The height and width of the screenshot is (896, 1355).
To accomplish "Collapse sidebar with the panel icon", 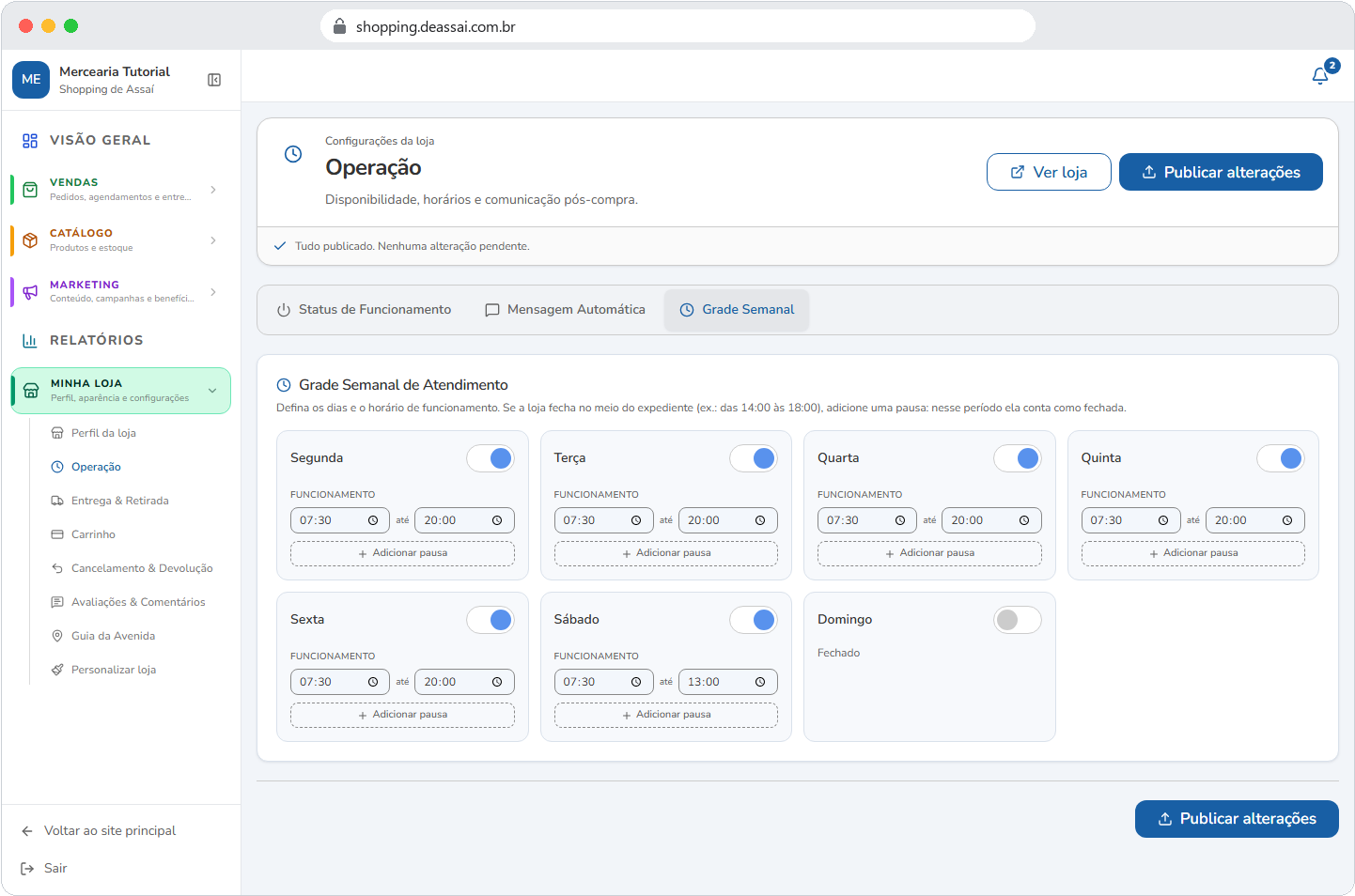I will click(214, 80).
